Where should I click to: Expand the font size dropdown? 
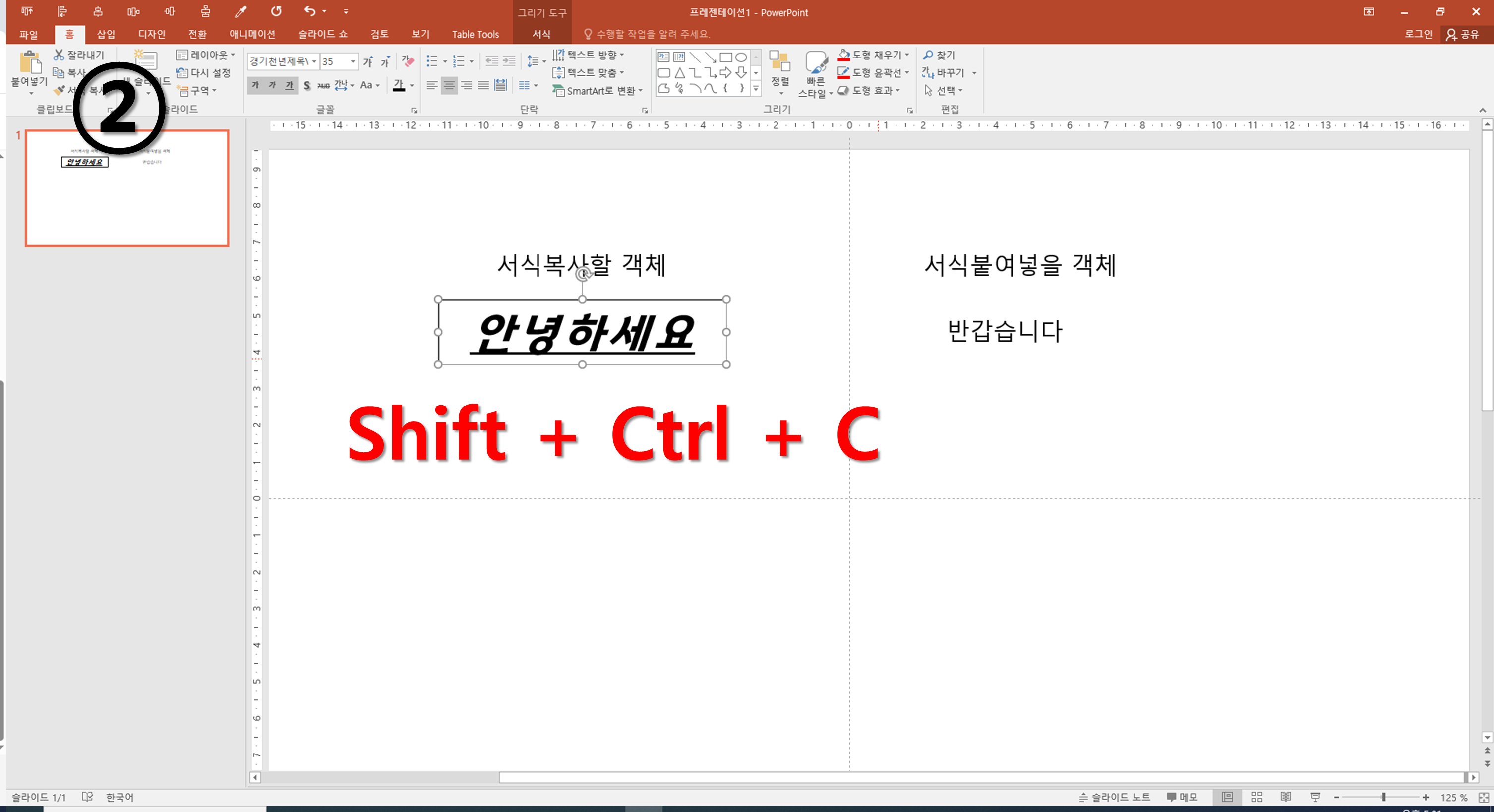coord(353,61)
